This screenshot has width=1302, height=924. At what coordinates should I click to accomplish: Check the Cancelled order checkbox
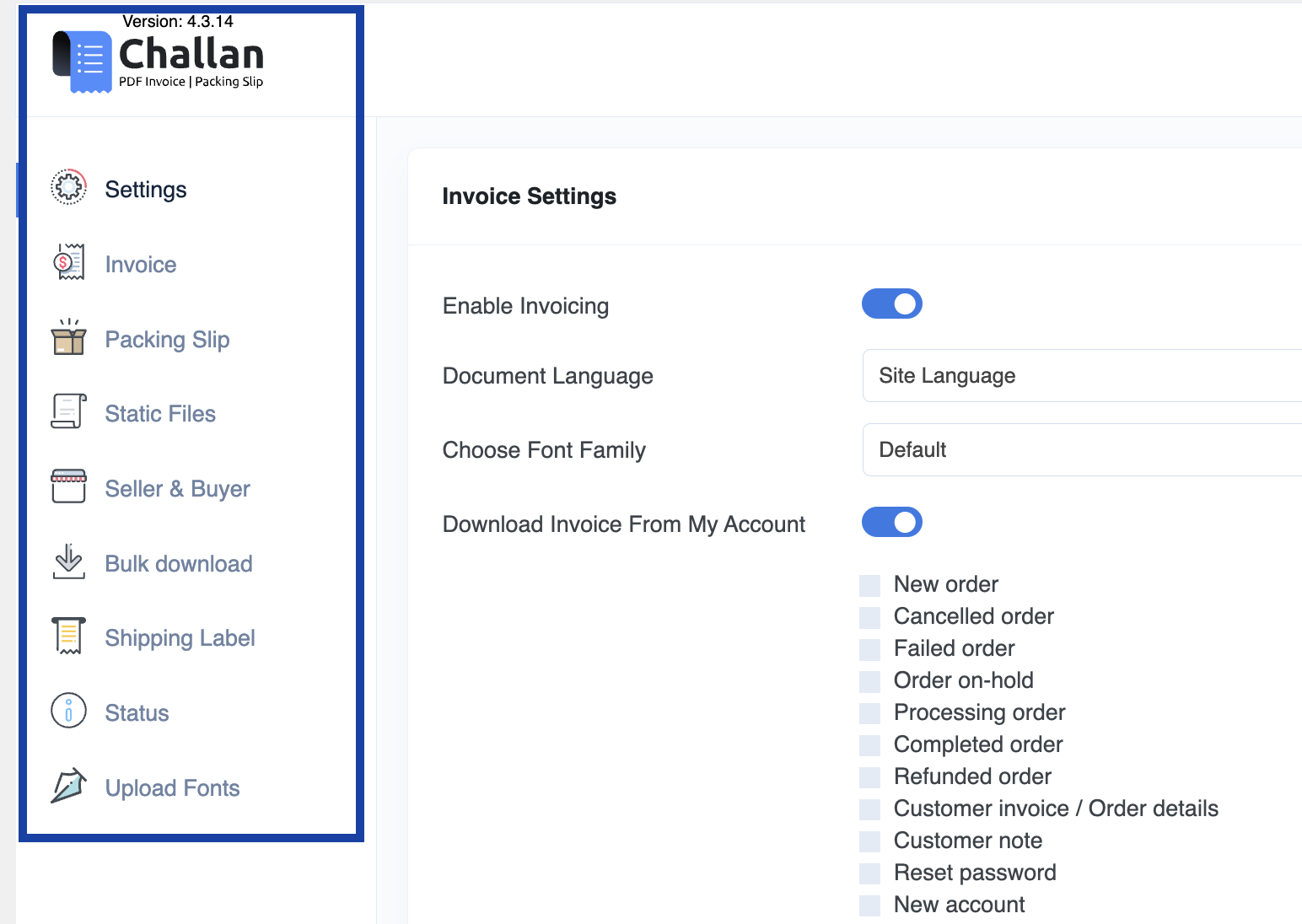(869, 617)
